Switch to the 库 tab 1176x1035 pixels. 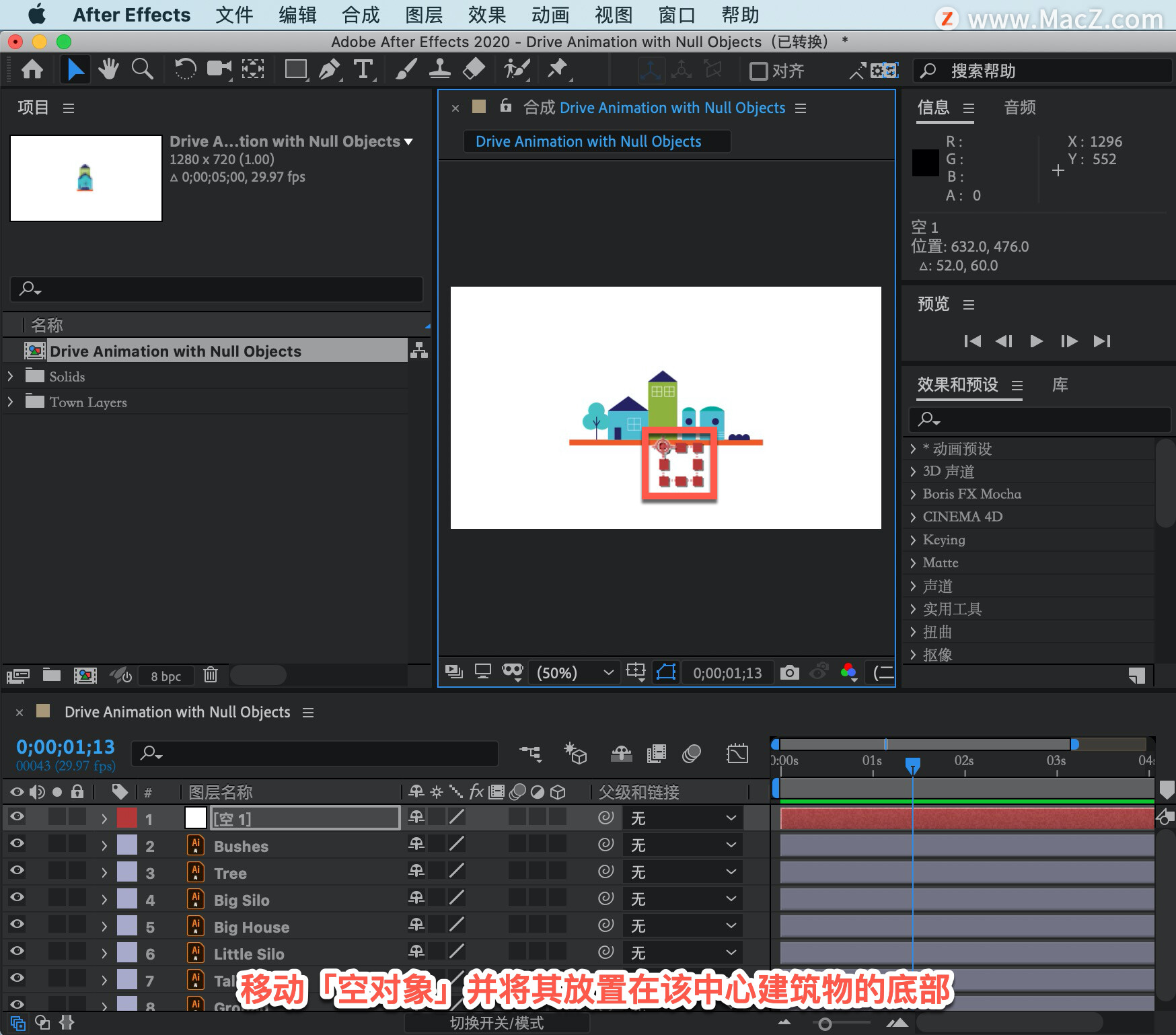tap(1060, 385)
